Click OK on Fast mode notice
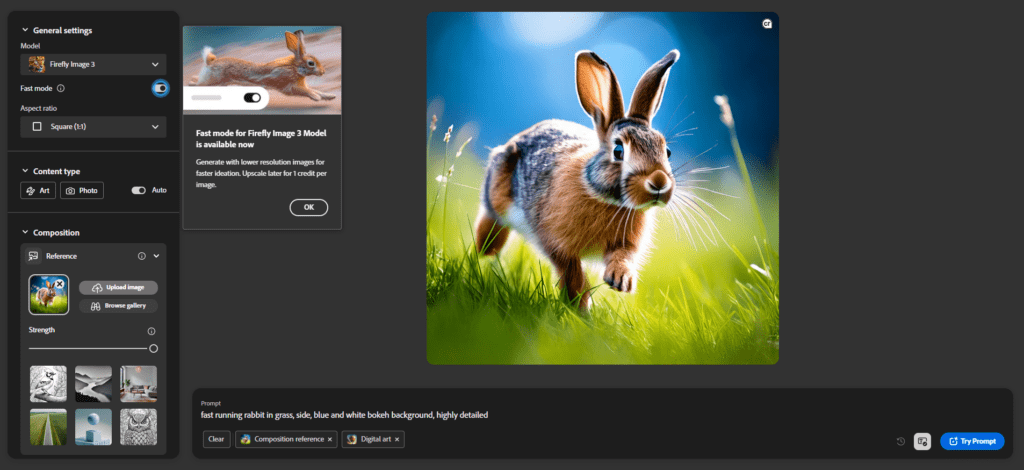The image size is (1024, 470). 308,207
